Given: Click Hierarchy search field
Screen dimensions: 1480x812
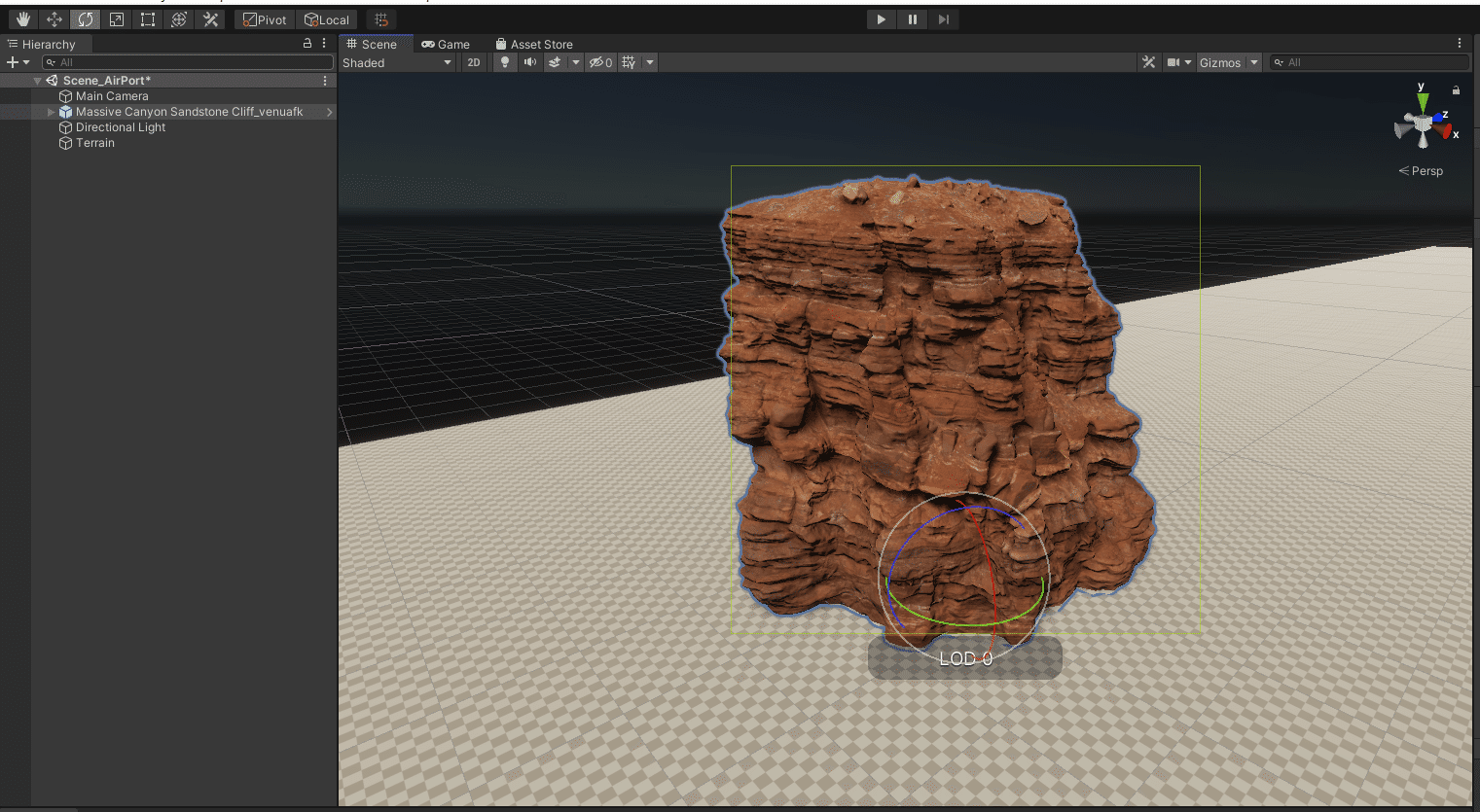Looking at the screenshot, I should [x=188, y=62].
